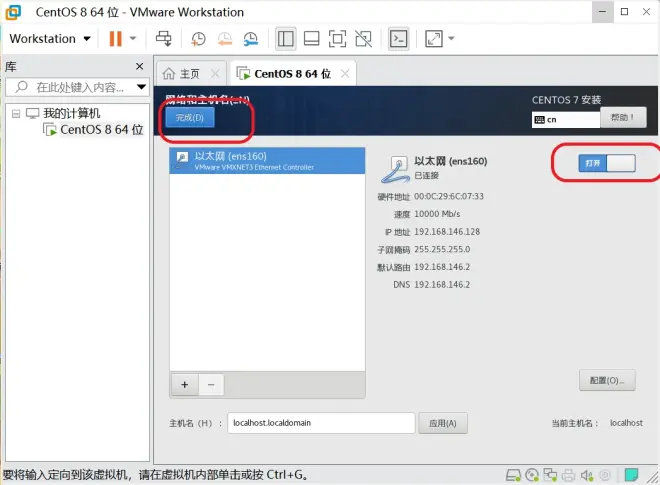
Task: Click the printer status icon
Action: click(568, 475)
